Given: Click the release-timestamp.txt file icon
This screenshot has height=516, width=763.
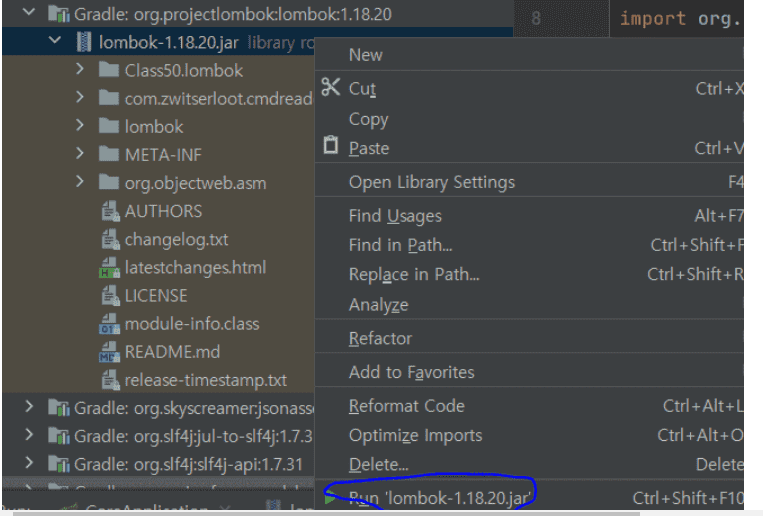Looking at the screenshot, I should point(110,380).
